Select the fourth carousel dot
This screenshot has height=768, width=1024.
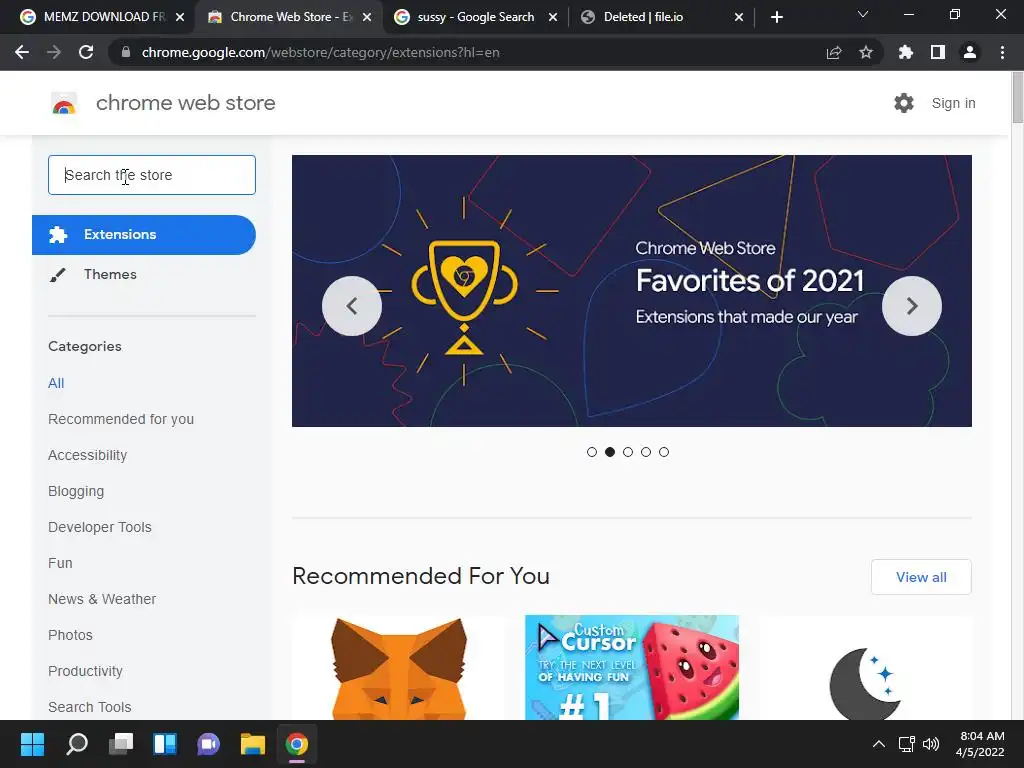(x=646, y=452)
